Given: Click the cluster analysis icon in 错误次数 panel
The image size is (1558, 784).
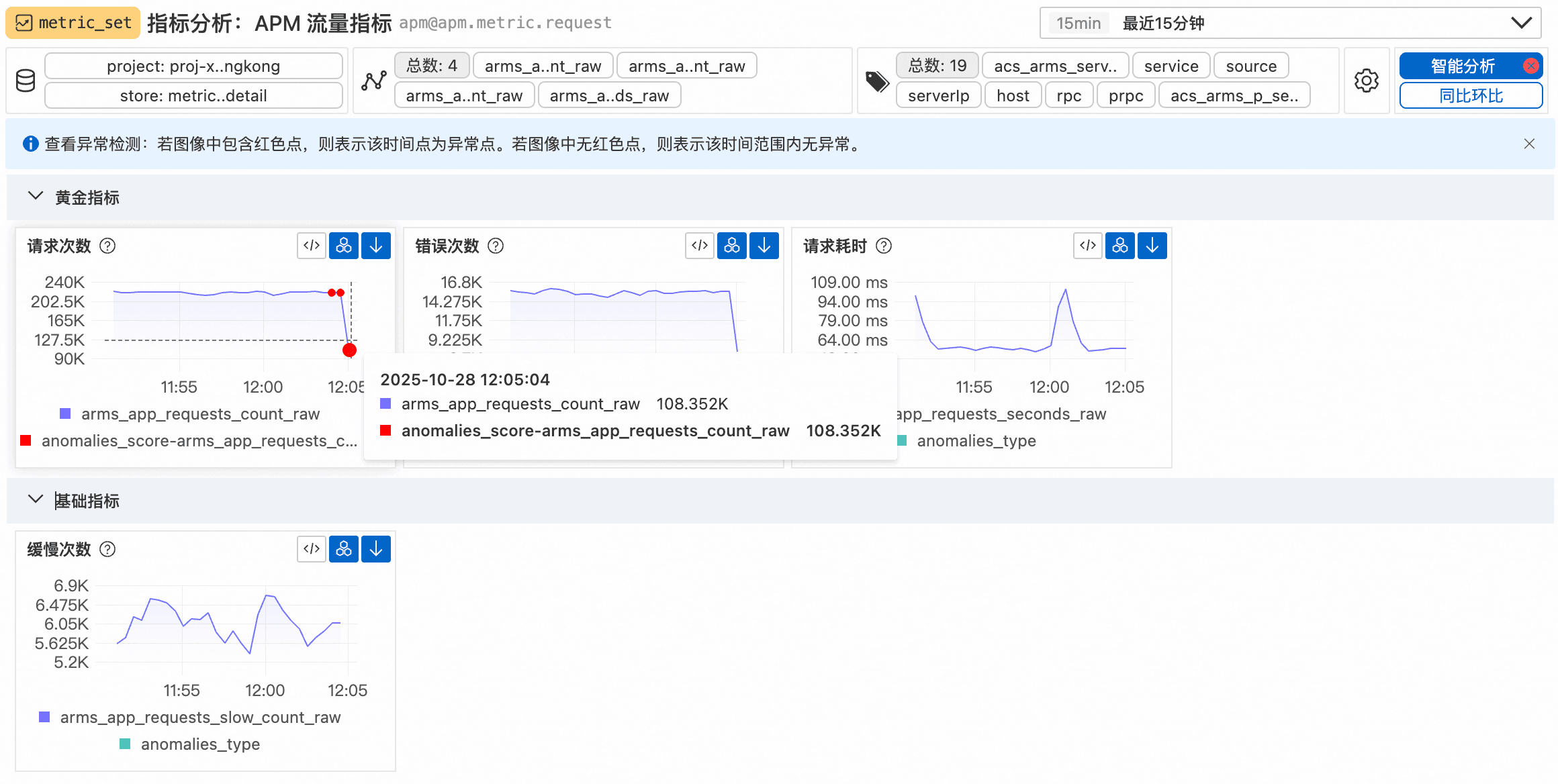Looking at the screenshot, I should coord(732,246).
